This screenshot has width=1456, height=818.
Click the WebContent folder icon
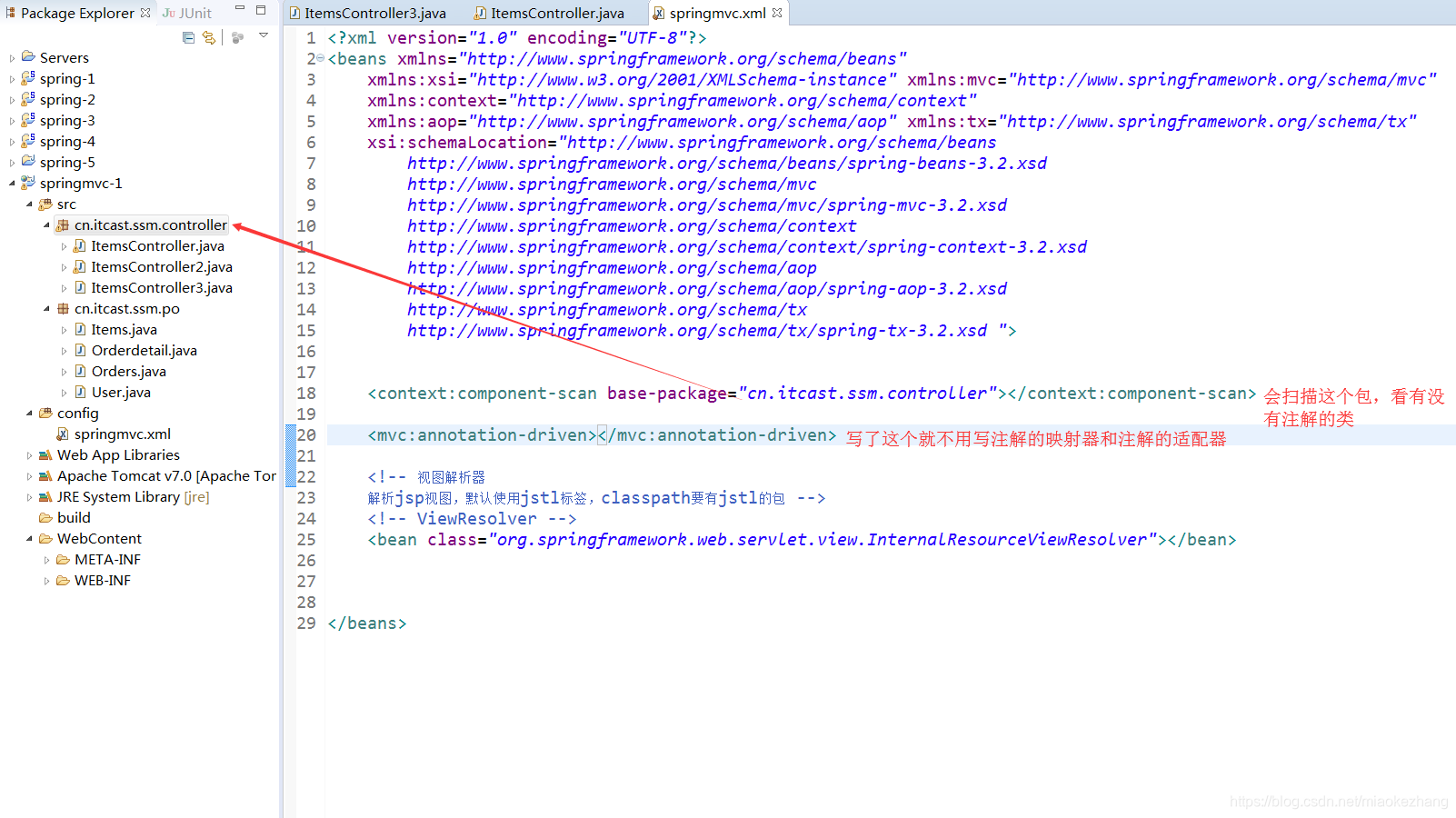point(45,539)
